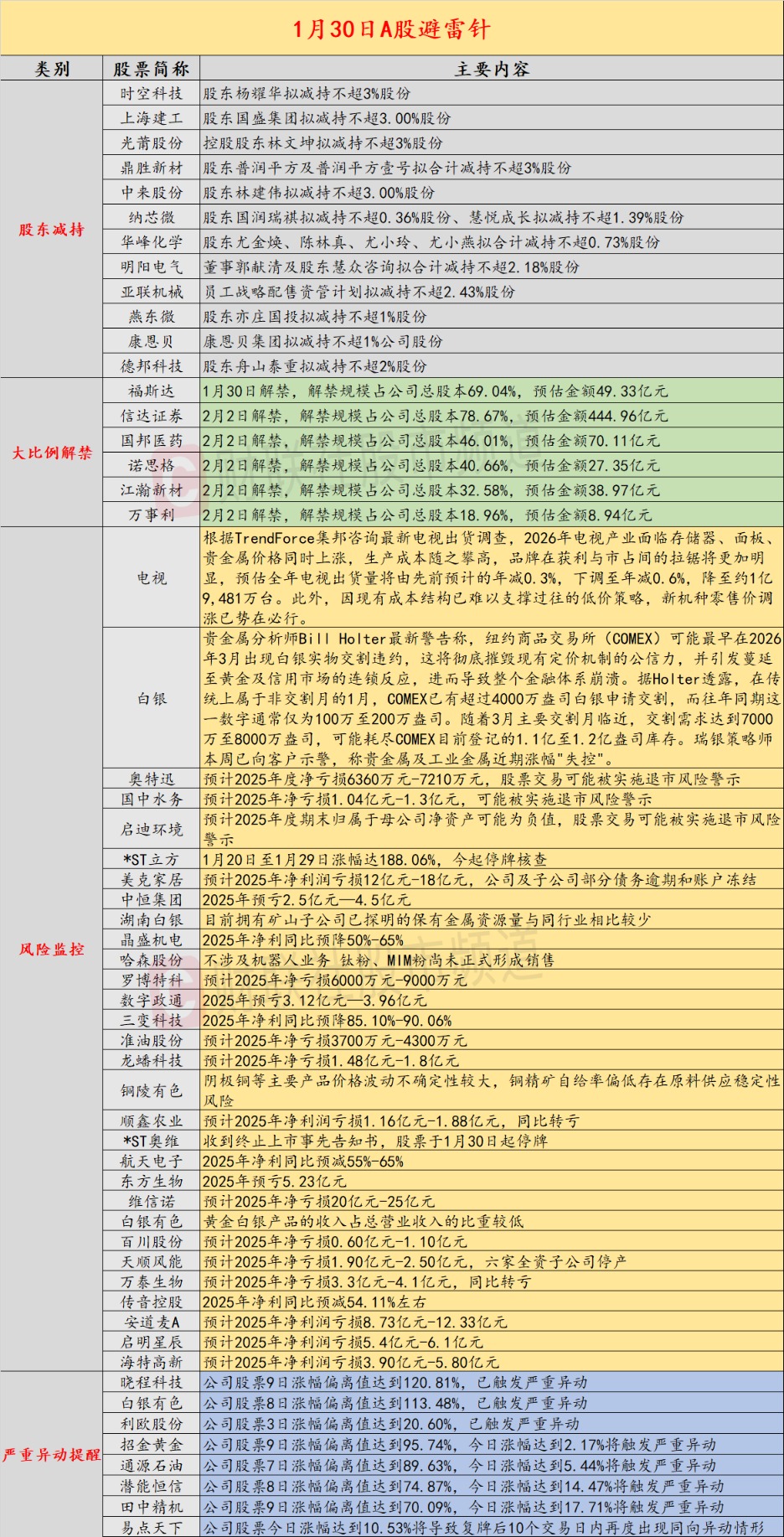
Task: Select stock name '纳芯微'
Action: (152, 217)
